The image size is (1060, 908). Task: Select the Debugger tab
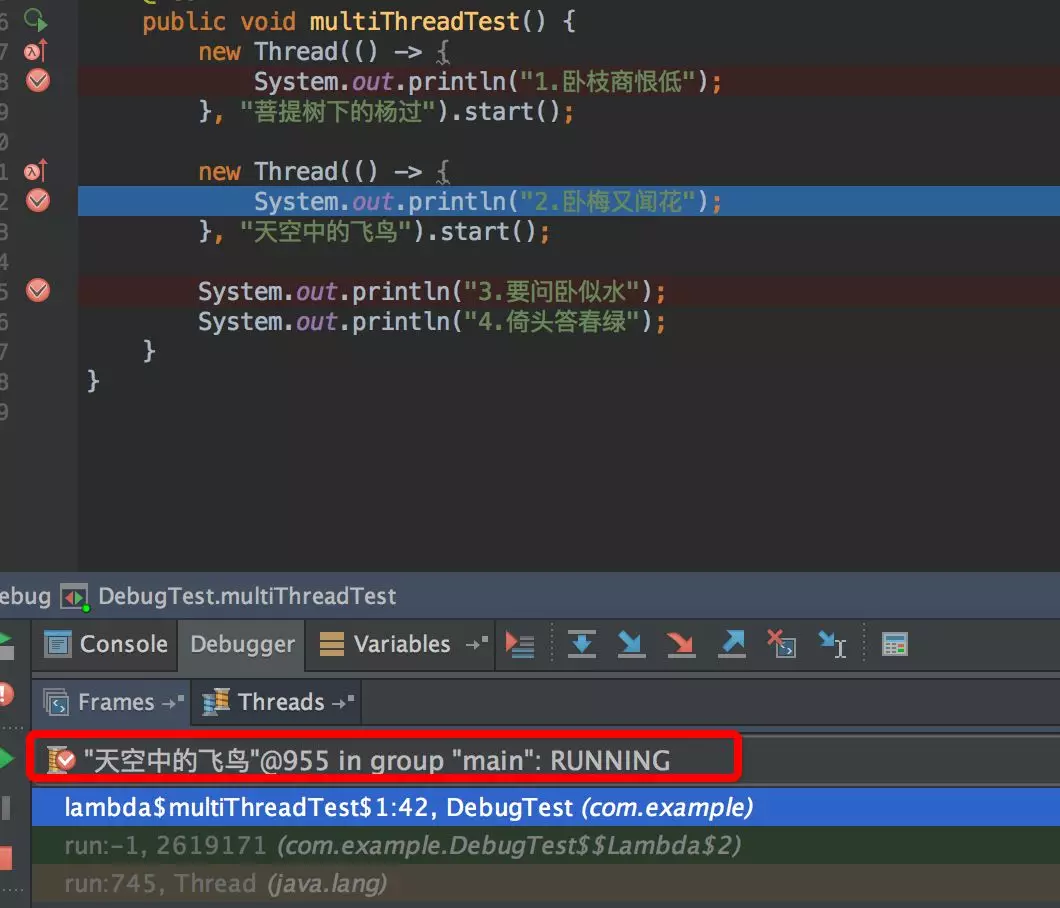point(241,644)
